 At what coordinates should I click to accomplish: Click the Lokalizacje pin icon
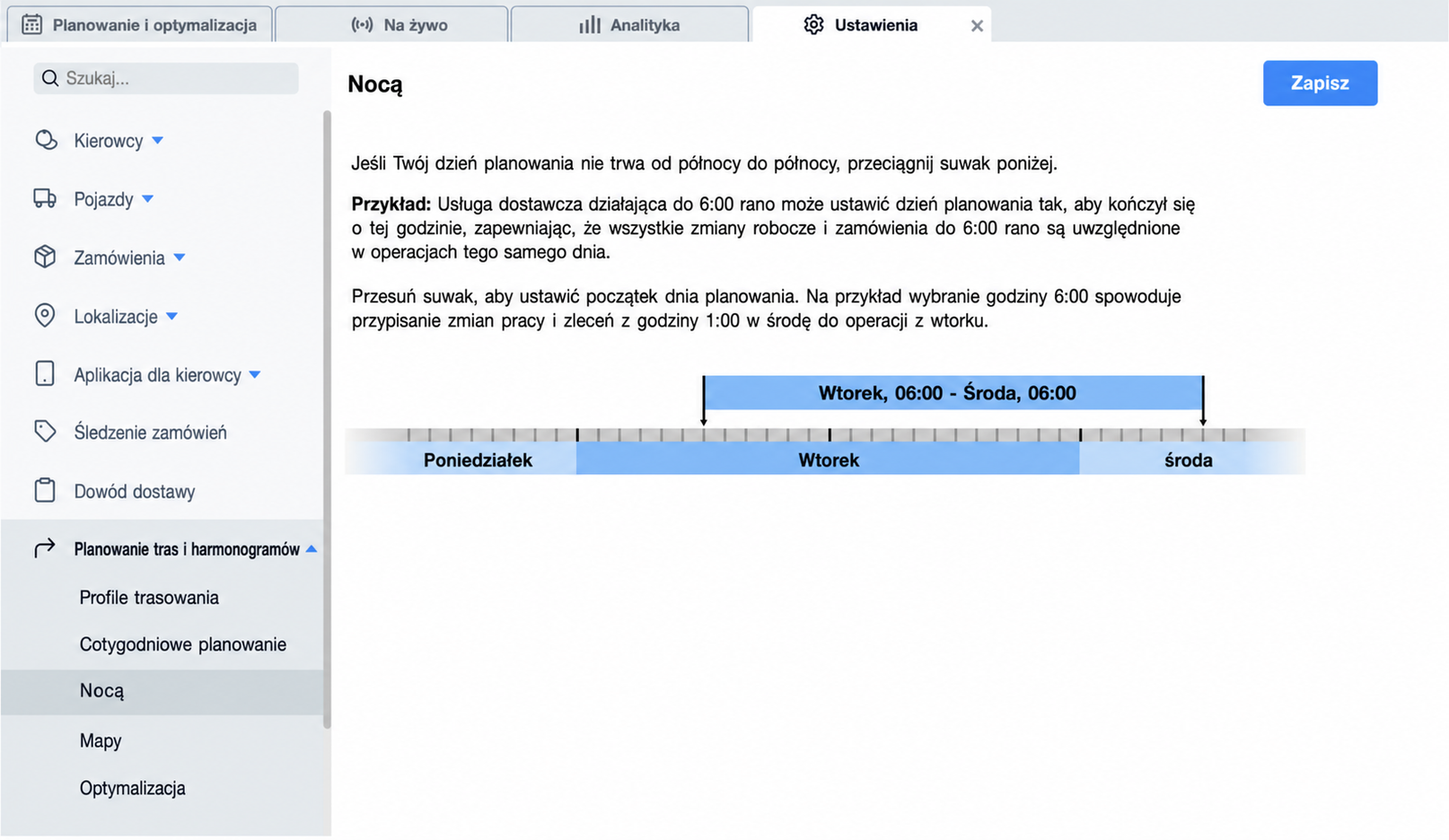(45, 315)
